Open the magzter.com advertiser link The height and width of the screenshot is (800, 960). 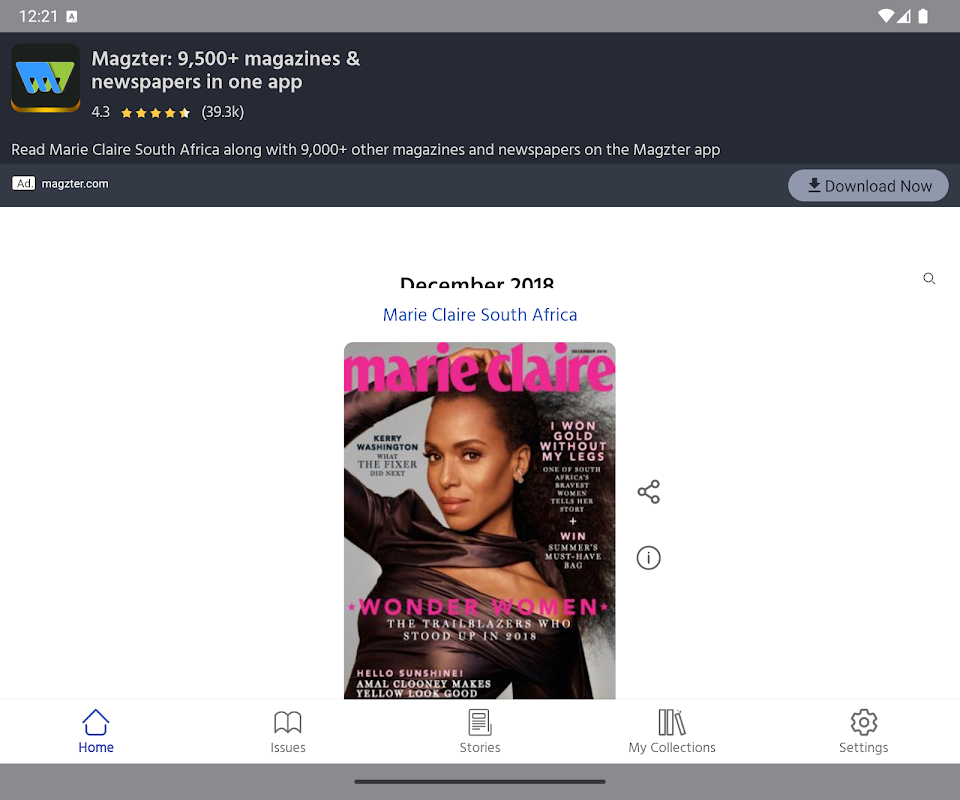75,184
